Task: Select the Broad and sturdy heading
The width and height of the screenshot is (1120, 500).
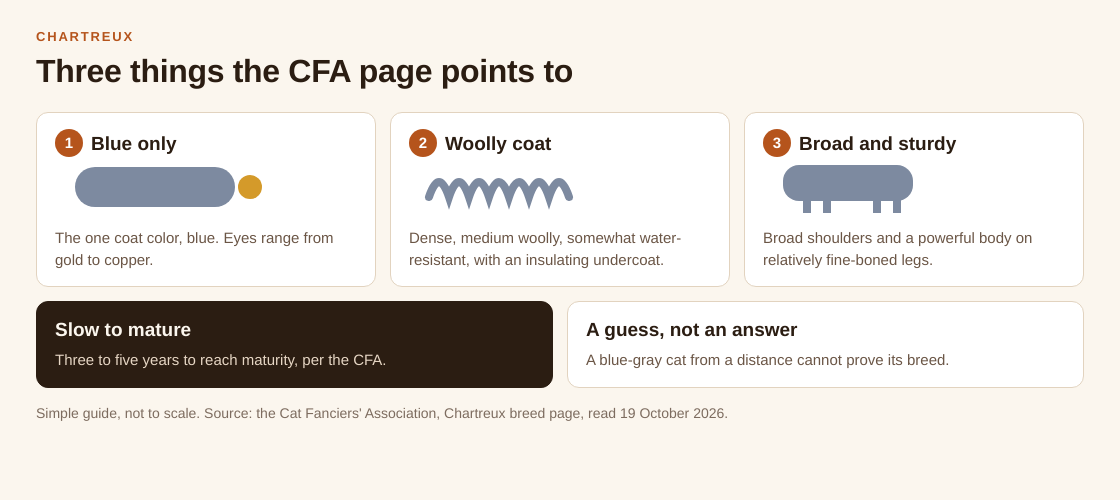Action: pos(877,144)
